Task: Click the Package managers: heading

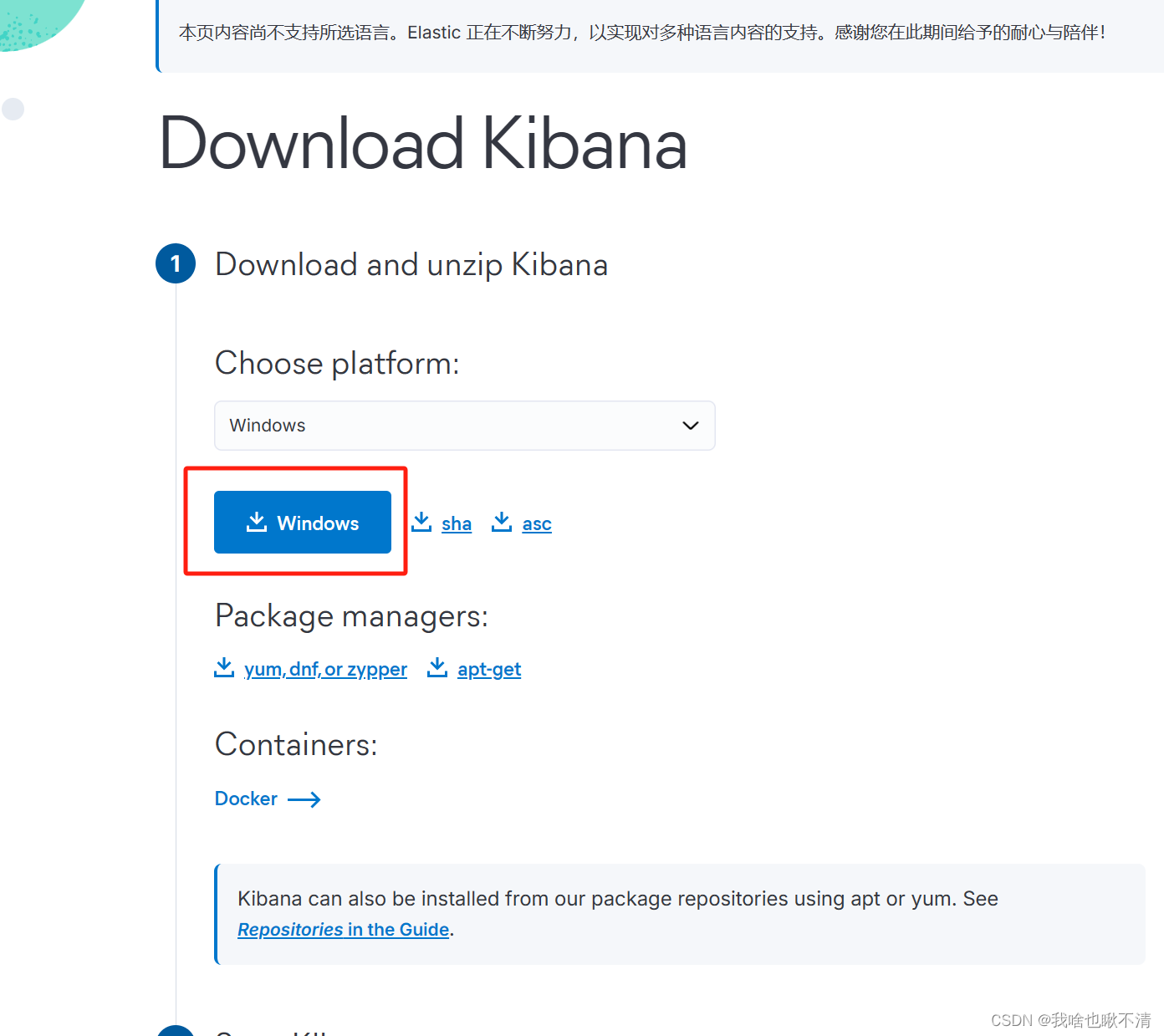Action: coord(351,616)
